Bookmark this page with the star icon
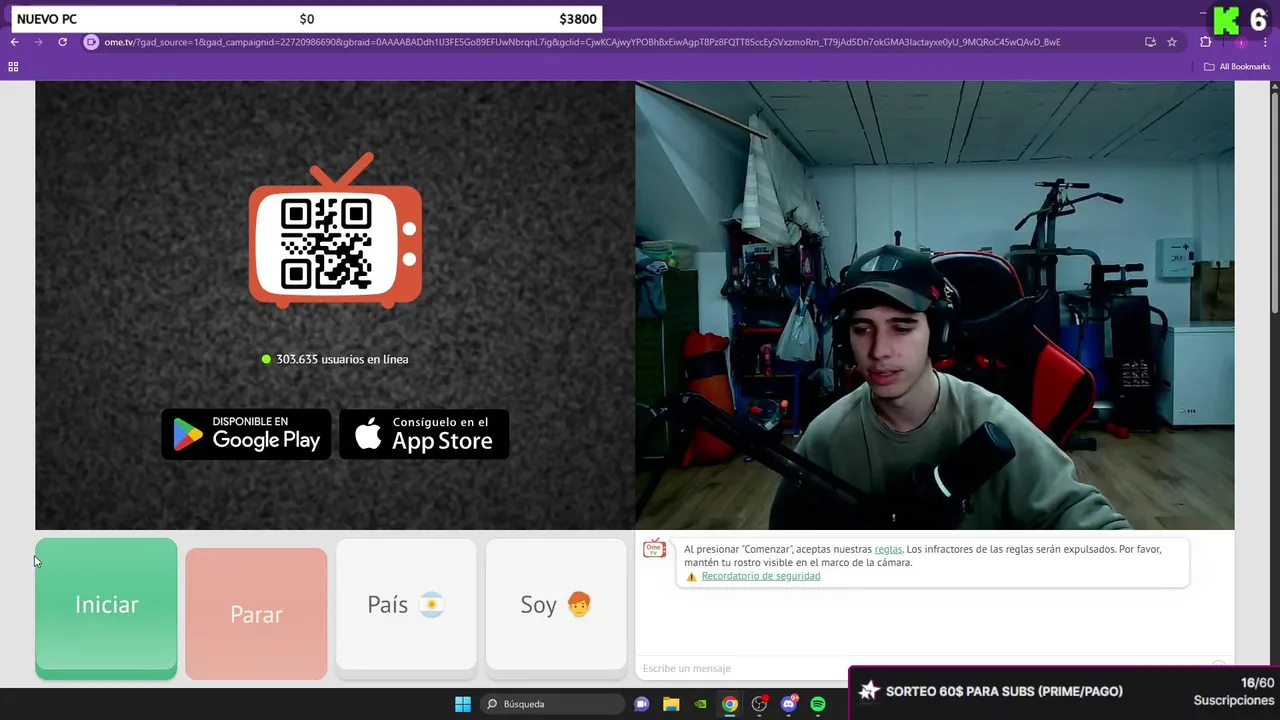 pyautogui.click(x=1172, y=42)
